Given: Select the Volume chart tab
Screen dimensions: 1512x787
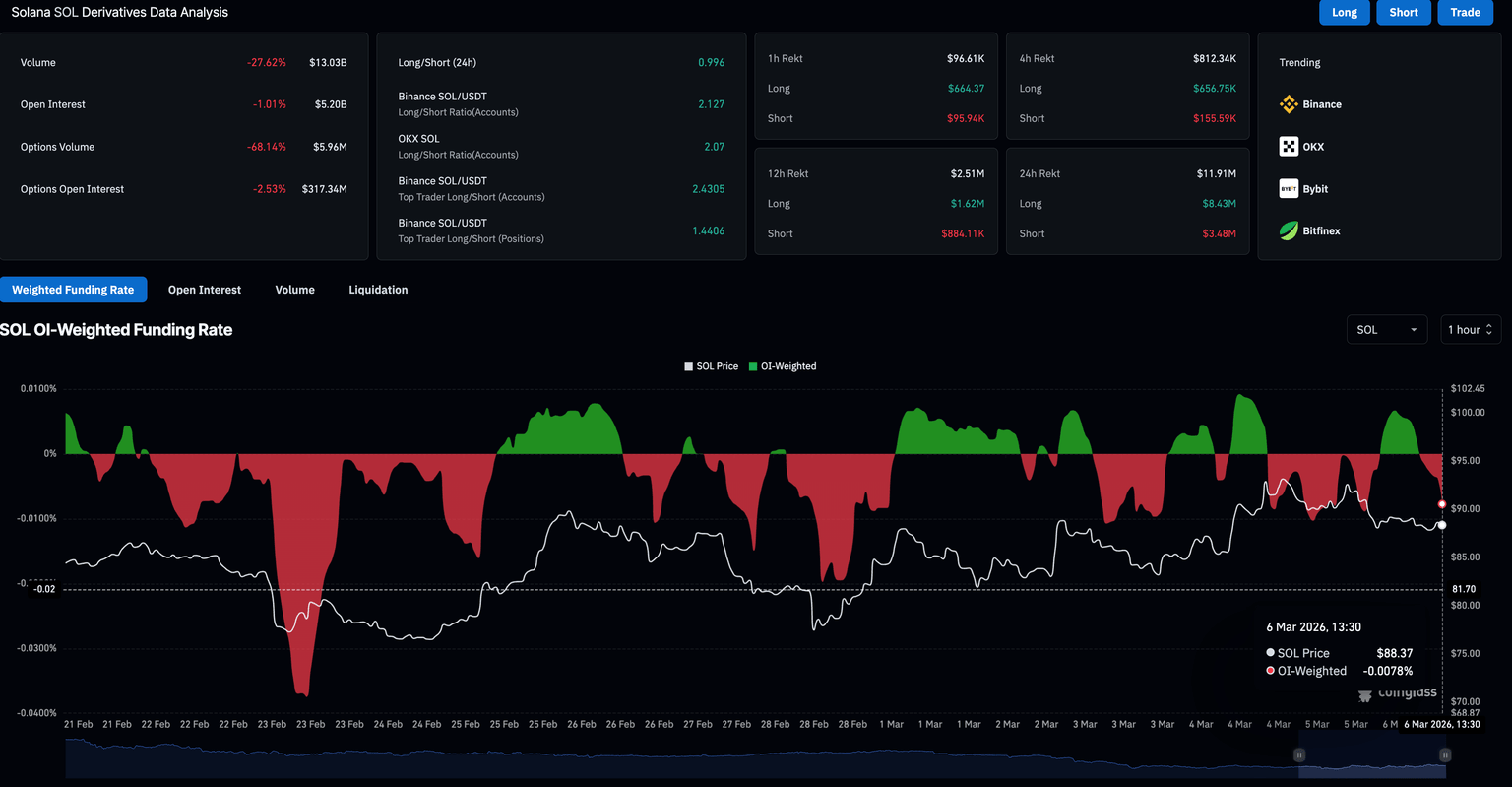Looking at the screenshot, I should pos(295,290).
